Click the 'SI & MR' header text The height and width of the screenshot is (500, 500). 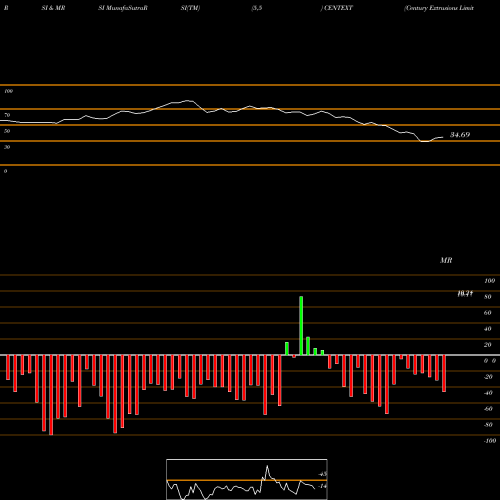53,8
